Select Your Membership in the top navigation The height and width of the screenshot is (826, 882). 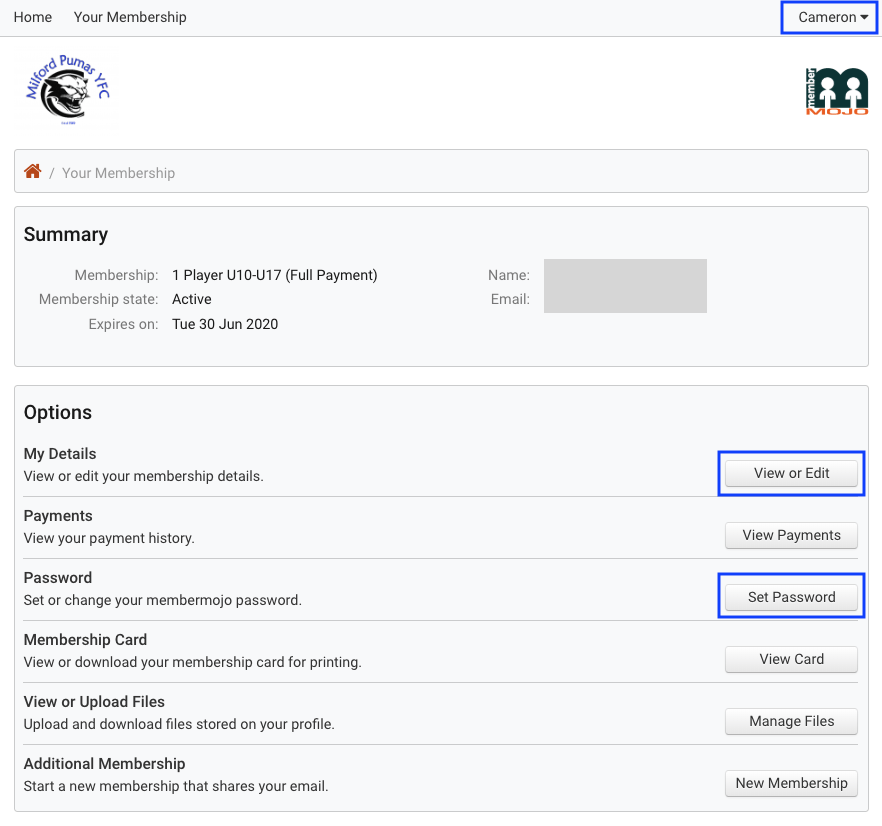(x=130, y=17)
